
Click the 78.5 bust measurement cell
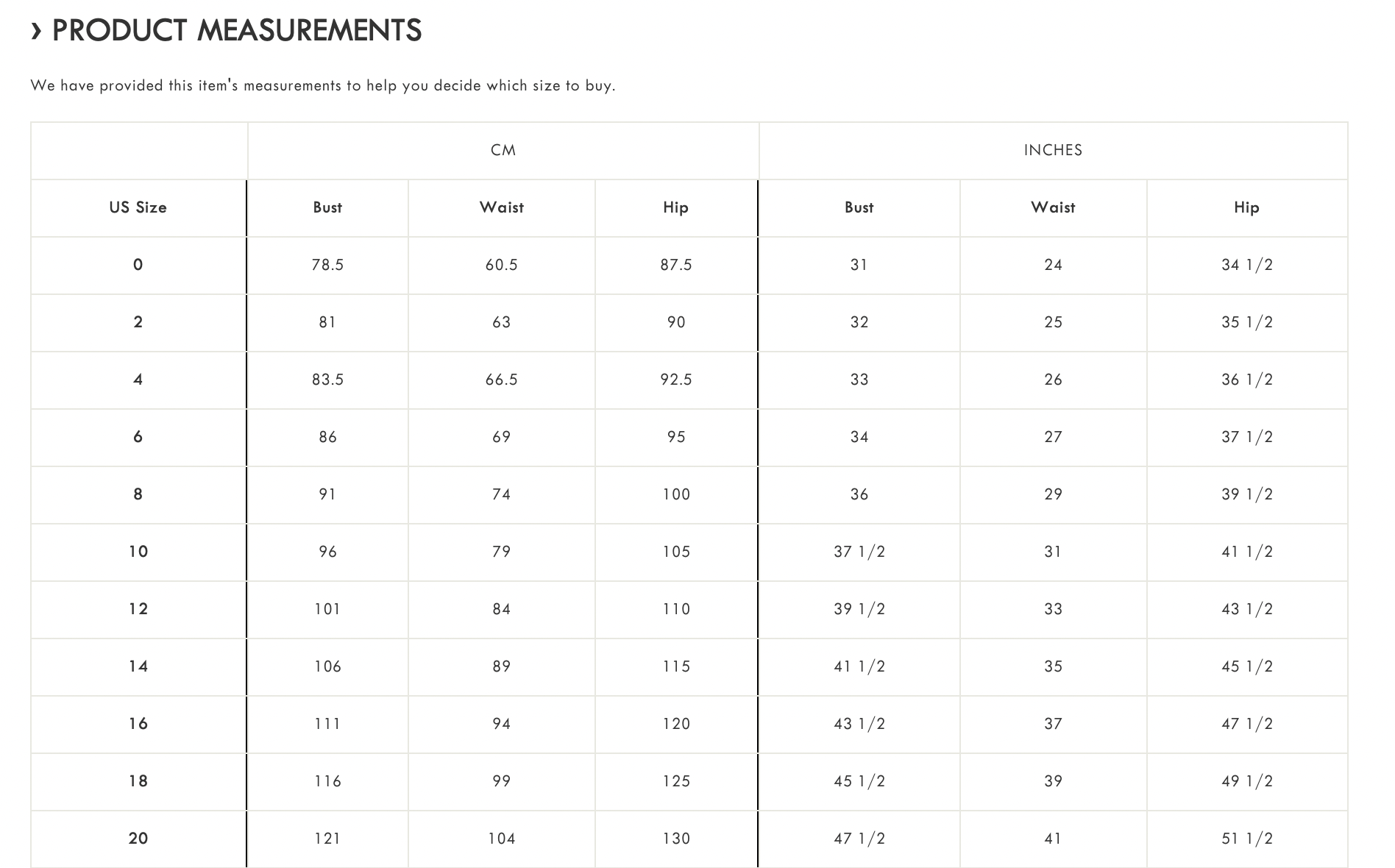[327, 265]
